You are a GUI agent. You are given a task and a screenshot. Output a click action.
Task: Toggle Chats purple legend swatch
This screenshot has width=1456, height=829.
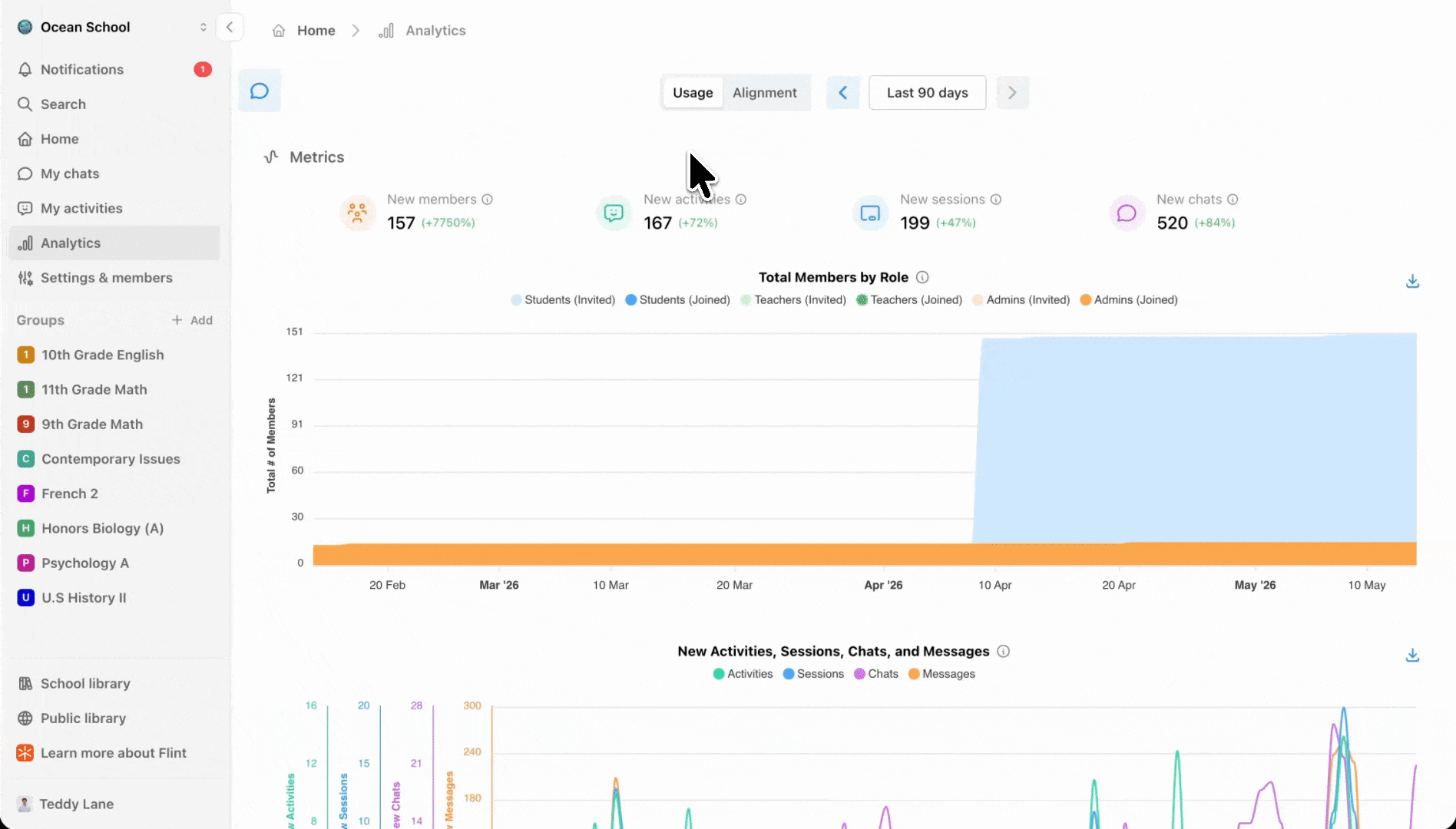pos(859,674)
